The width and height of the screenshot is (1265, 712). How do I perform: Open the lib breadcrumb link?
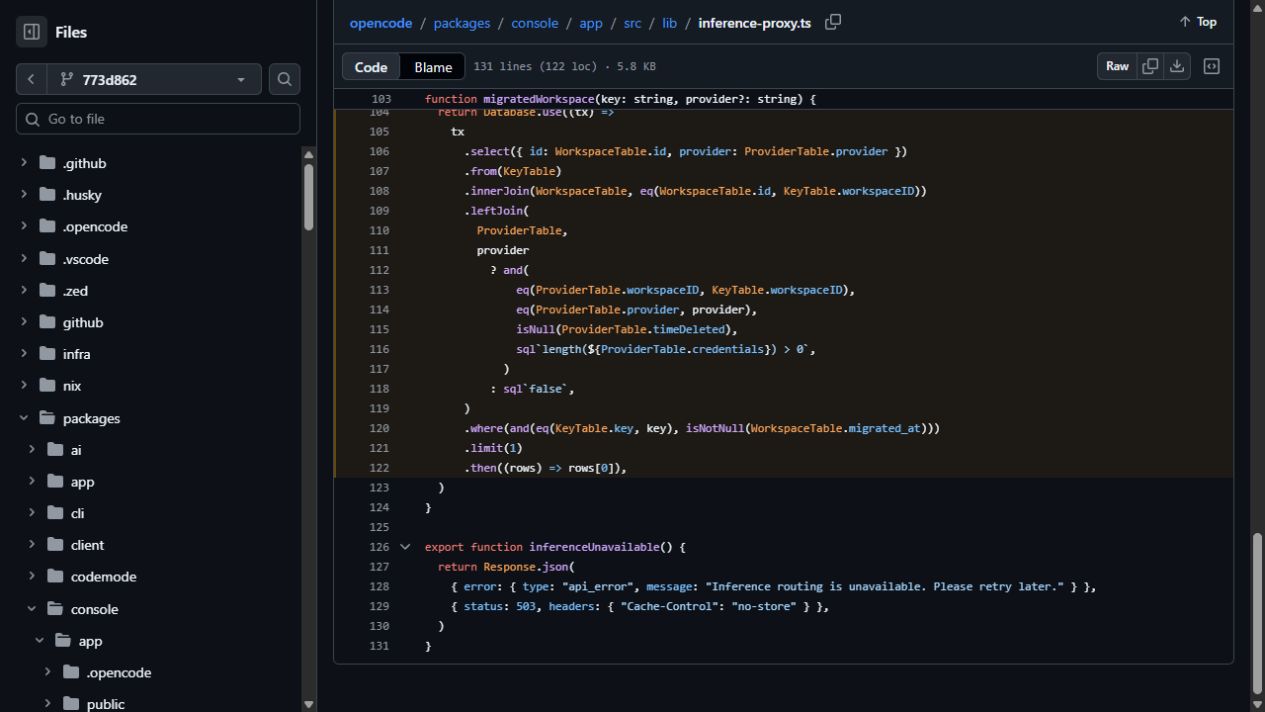pyautogui.click(x=669, y=22)
